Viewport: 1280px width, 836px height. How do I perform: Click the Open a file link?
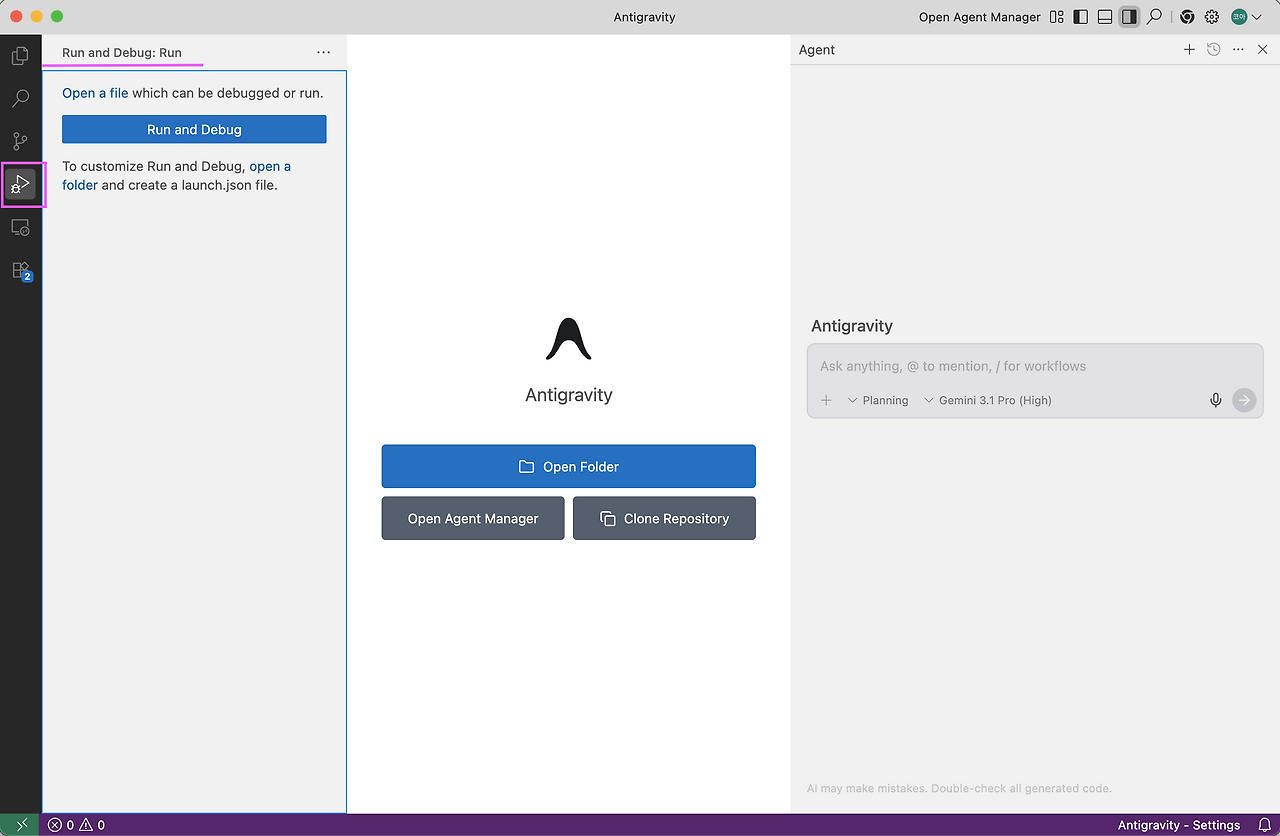tap(95, 93)
